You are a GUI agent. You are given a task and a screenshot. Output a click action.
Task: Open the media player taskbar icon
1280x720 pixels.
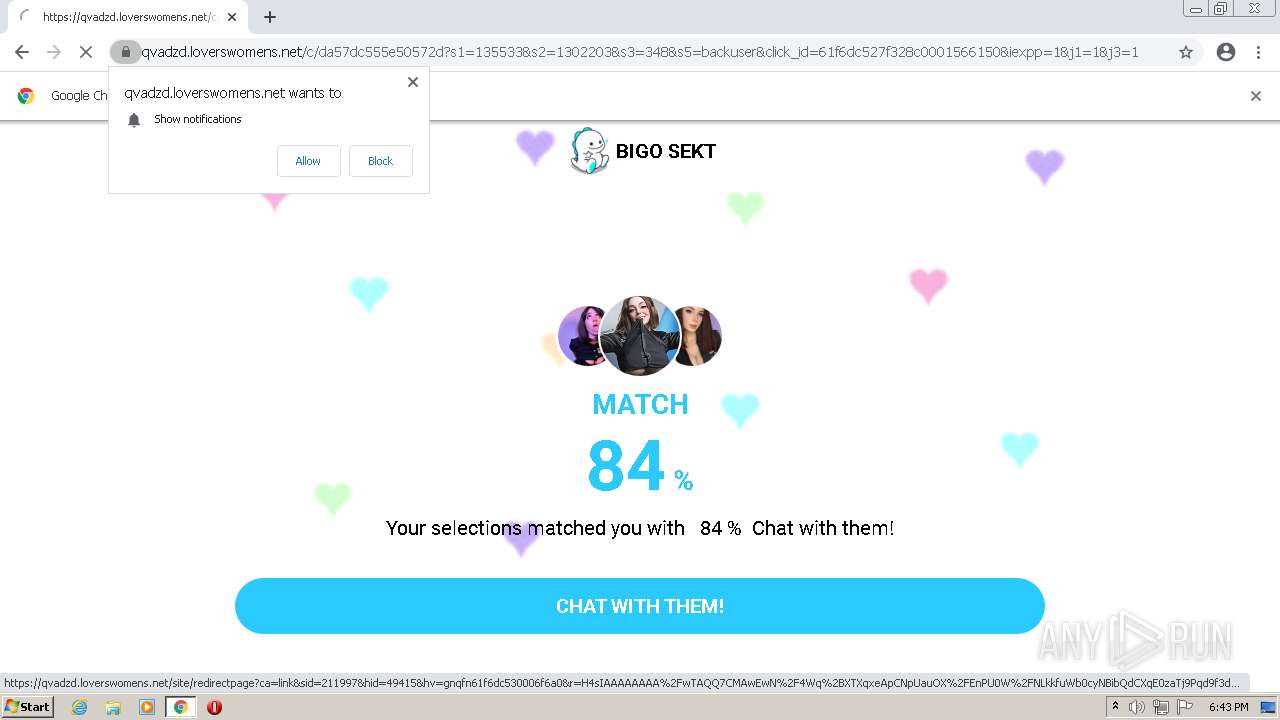(x=147, y=707)
